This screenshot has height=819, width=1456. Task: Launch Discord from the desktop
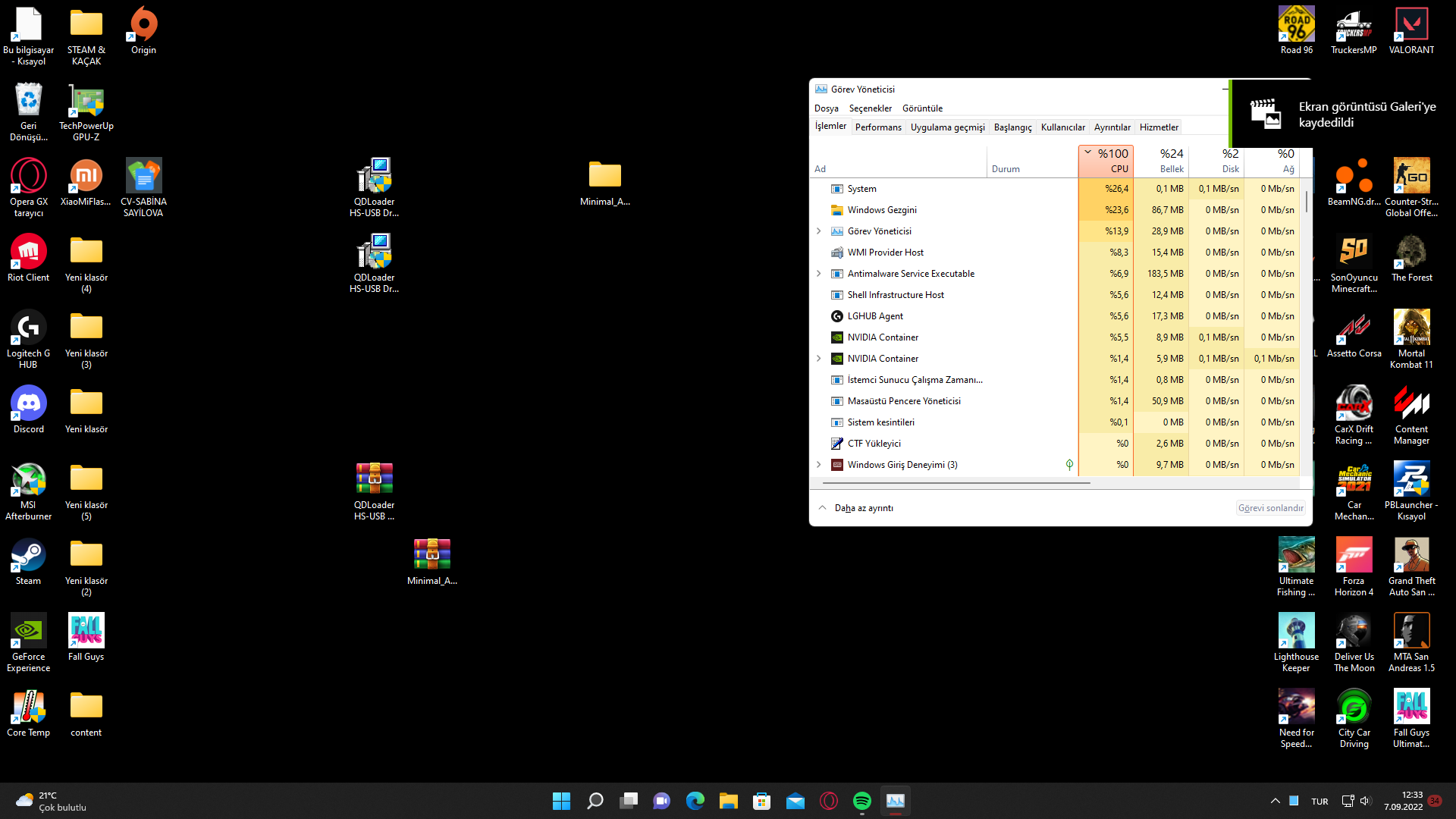(x=29, y=410)
